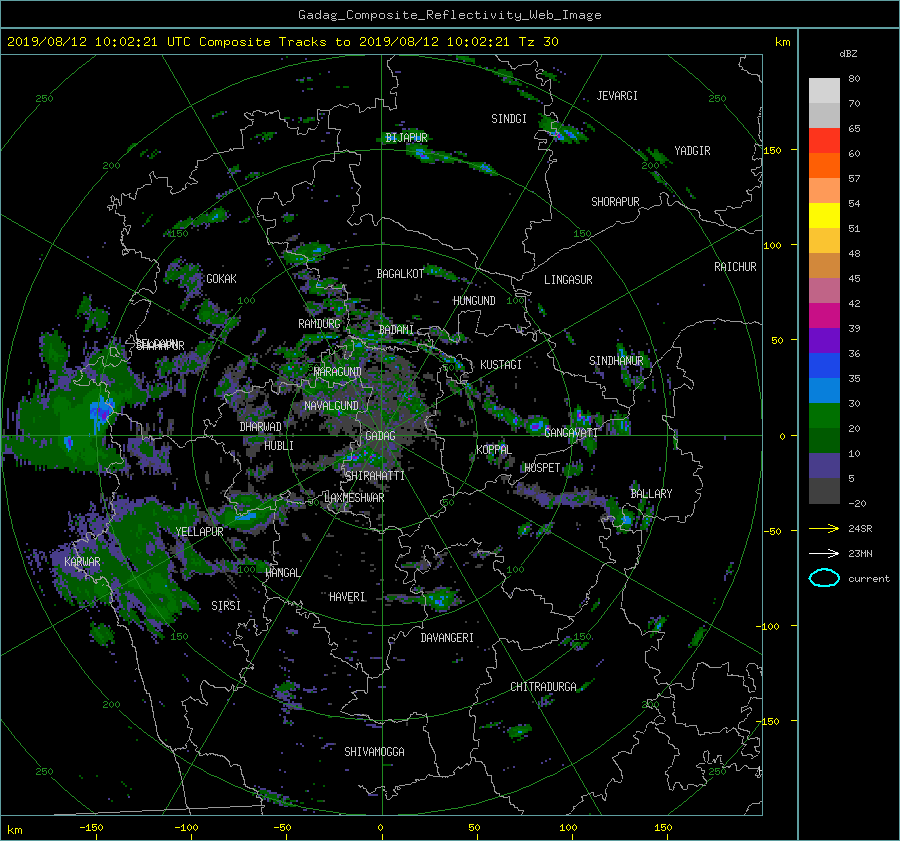Pick the magenta 39-42 dBZ legend swatch

coord(824,316)
